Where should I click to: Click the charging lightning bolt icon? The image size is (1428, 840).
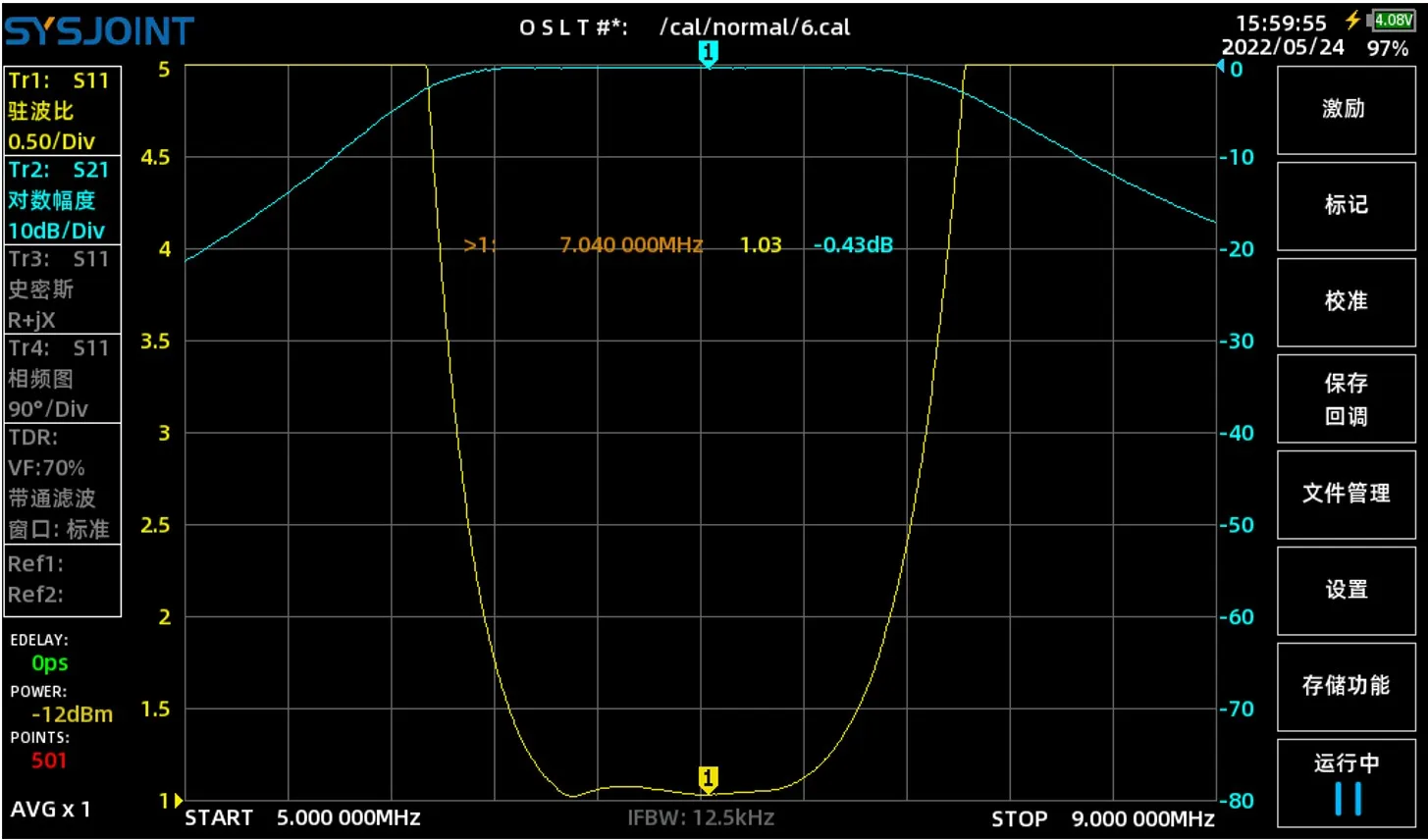tap(1353, 20)
